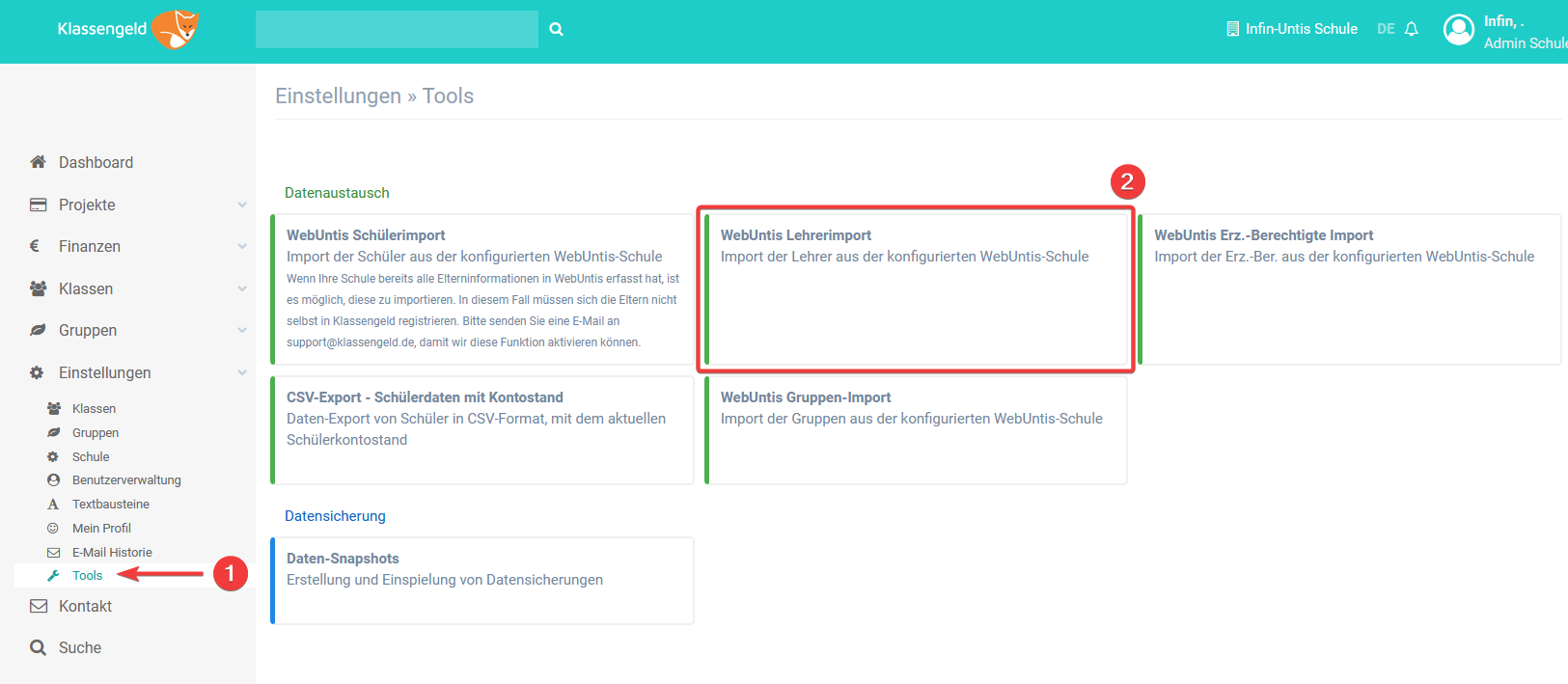
Task: Click the user avatar icon
Action: [1459, 30]
